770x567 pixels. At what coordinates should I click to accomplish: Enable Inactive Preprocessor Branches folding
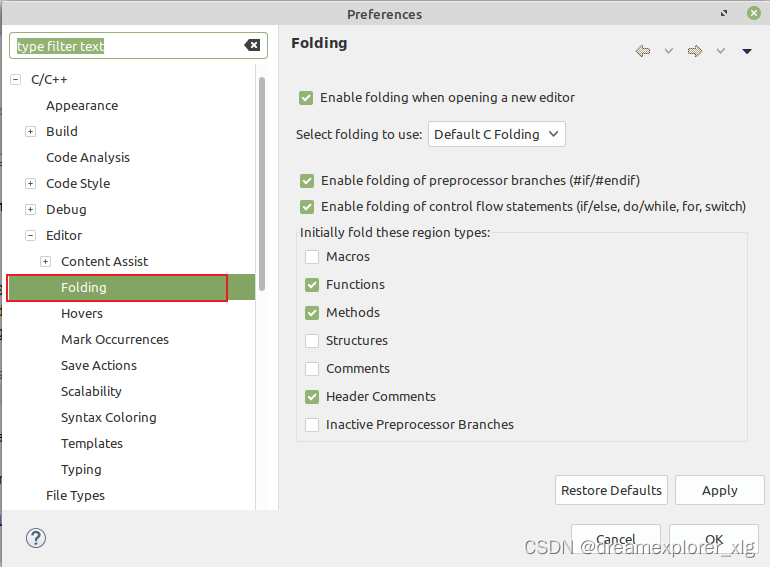tap(312, 425)
